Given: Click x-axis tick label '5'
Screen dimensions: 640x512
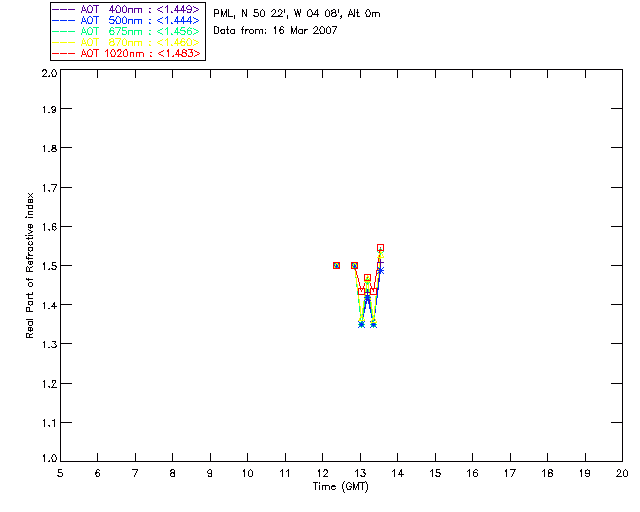Looking at the screenshot, I should 60,473.
